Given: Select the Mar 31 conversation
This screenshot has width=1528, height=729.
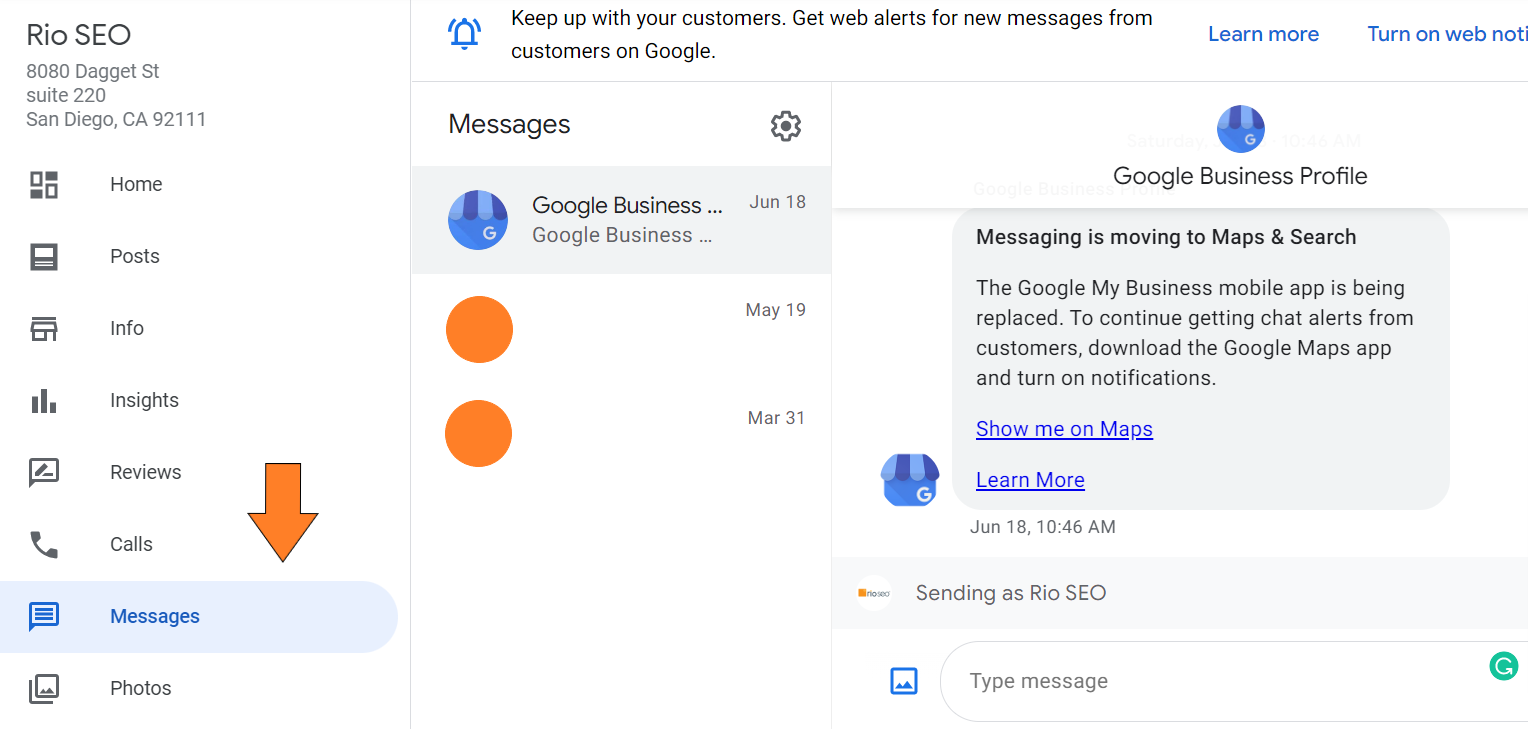Looking at the screenshot, I should (x=620, y=433).
